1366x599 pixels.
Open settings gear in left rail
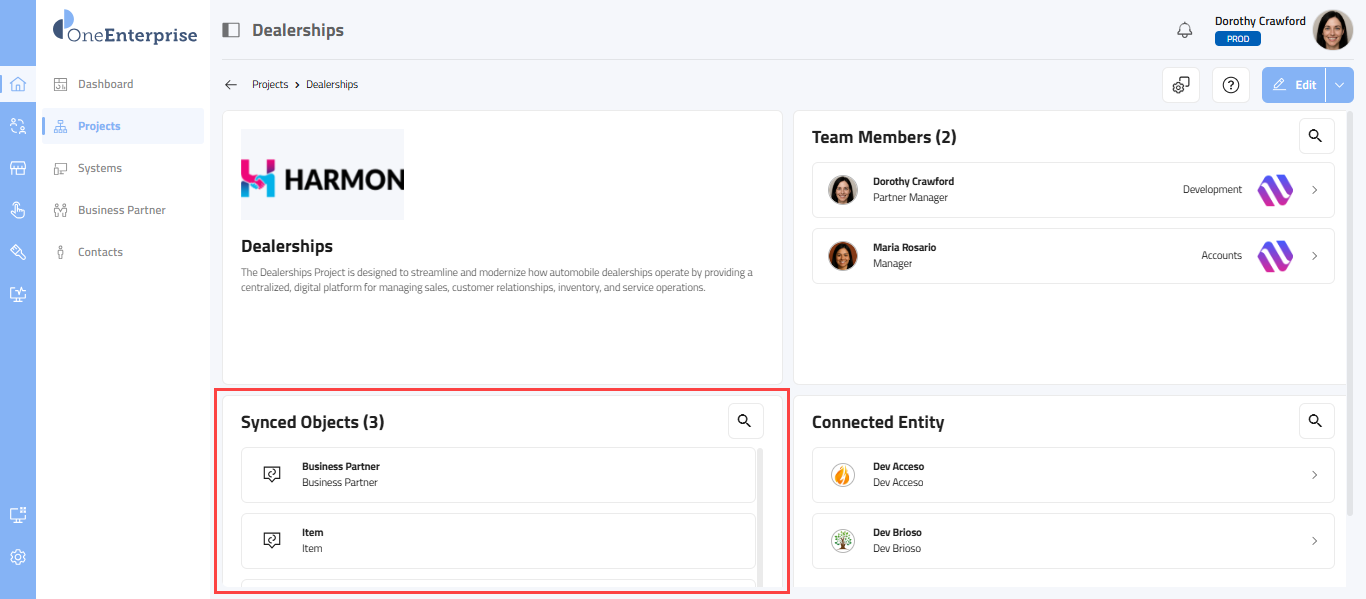click(x=18, y=557)
